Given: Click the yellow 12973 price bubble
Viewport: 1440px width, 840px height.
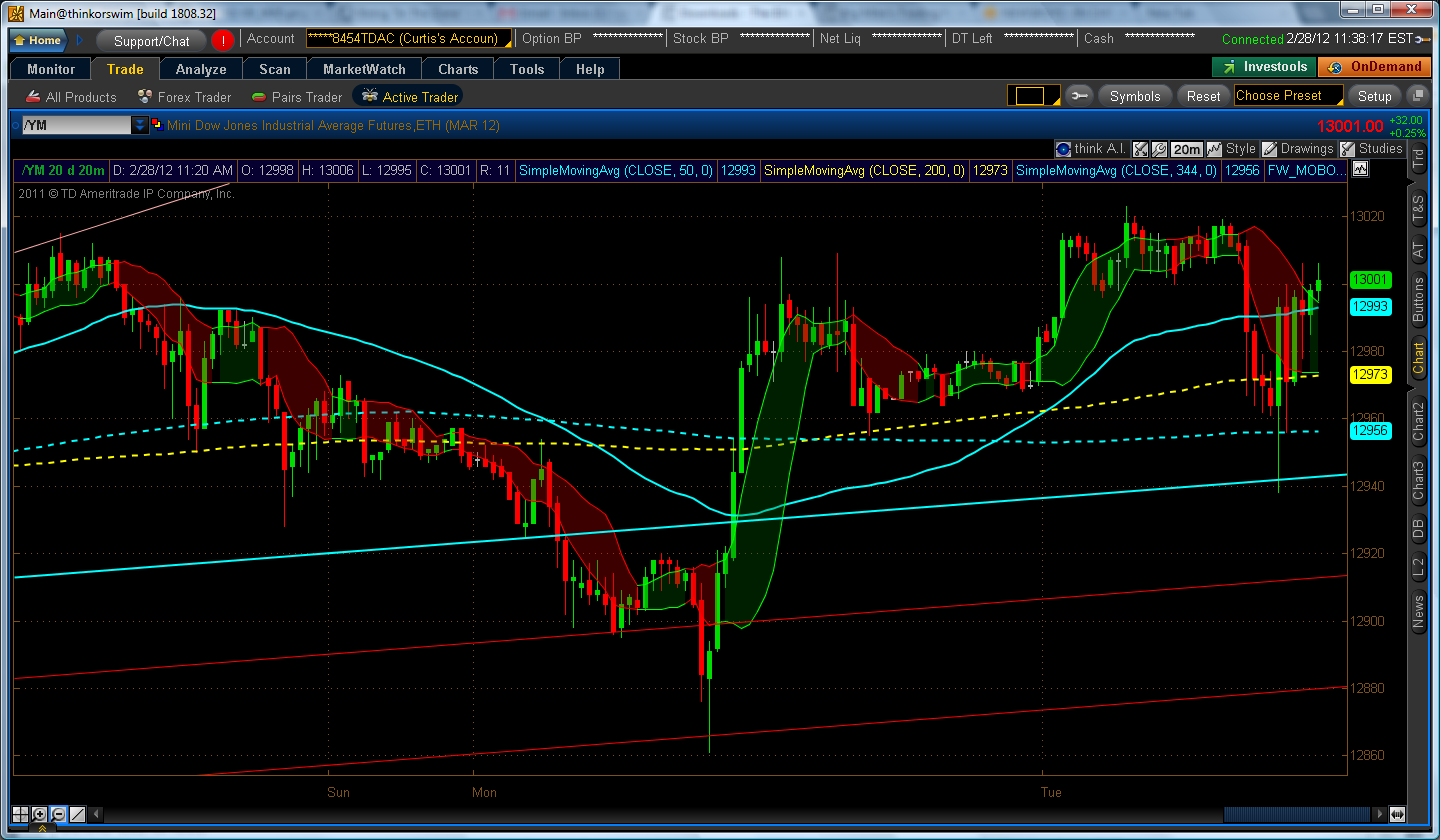Looking at the screenshot, I should pos(1370,374).
